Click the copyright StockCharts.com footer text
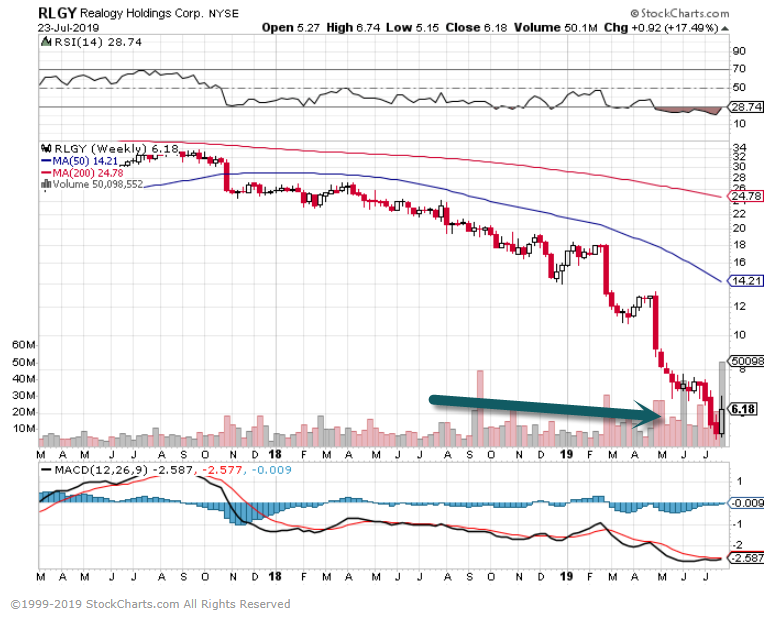This screenshot has height=617, width=776. 150,604
